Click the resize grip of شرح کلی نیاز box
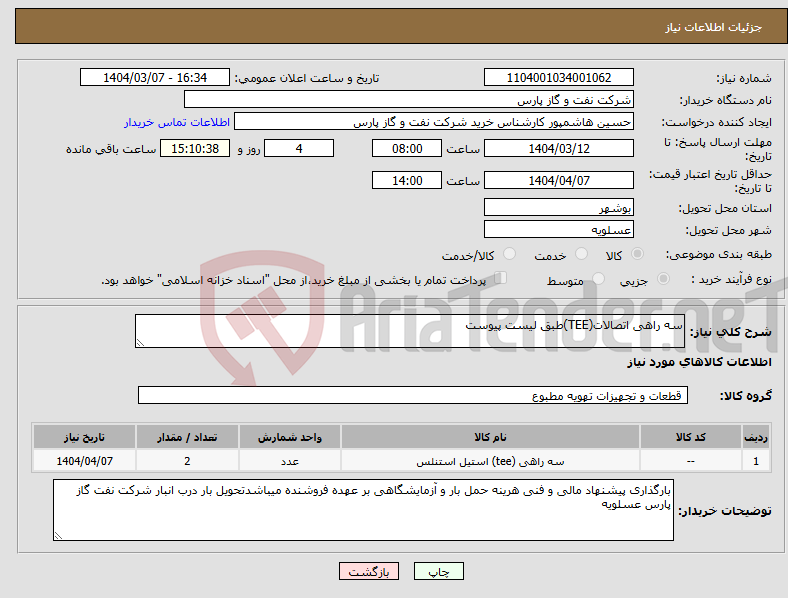The width and height of the screenshot is (788, 598). pyautogui.click(x=140, y=343)
